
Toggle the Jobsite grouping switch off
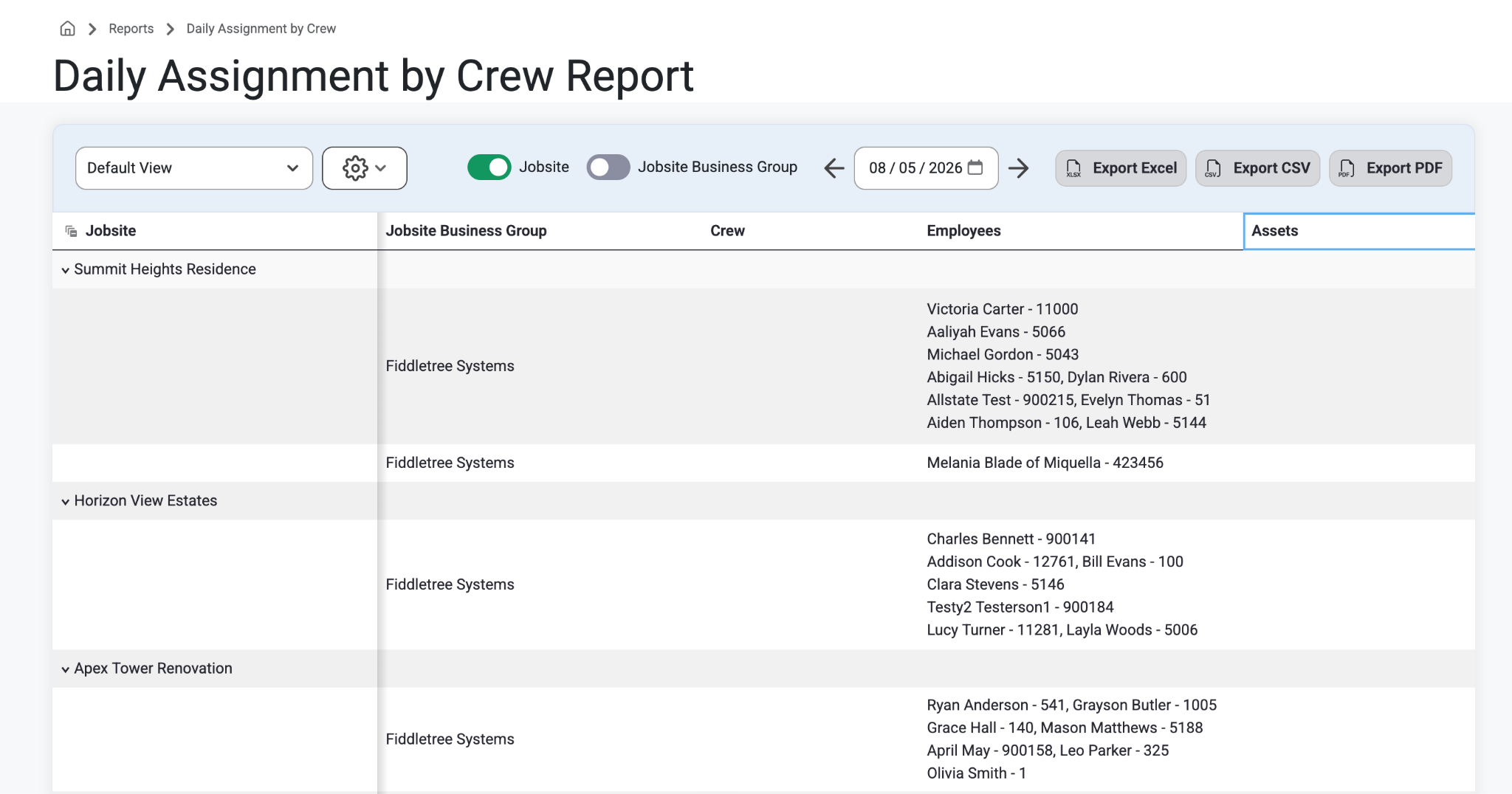(489, 168)
